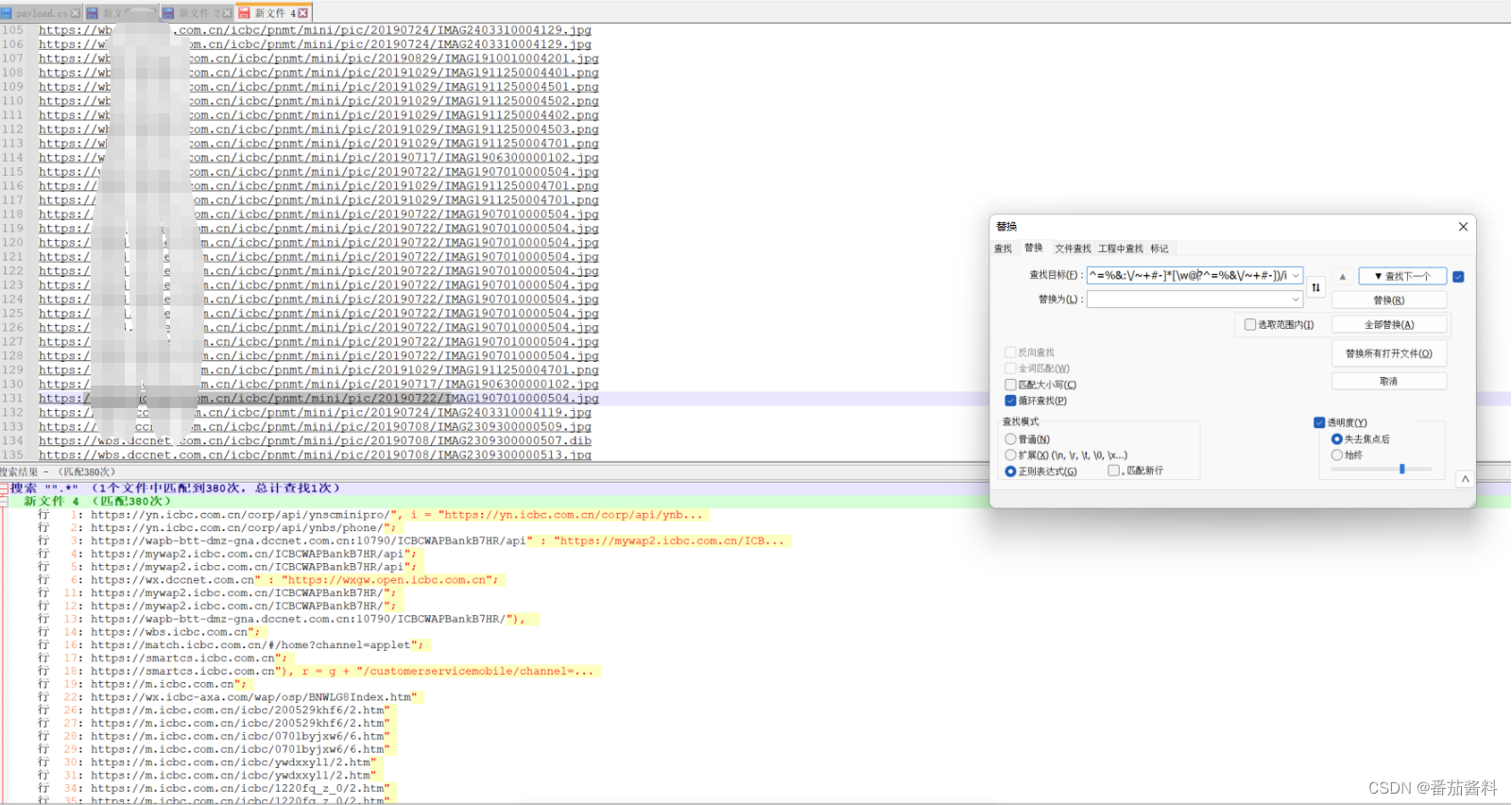Open the 文件查找 tab in the dialog
This screenshot has height=805, width=1512.
(x=1073, y=248)
